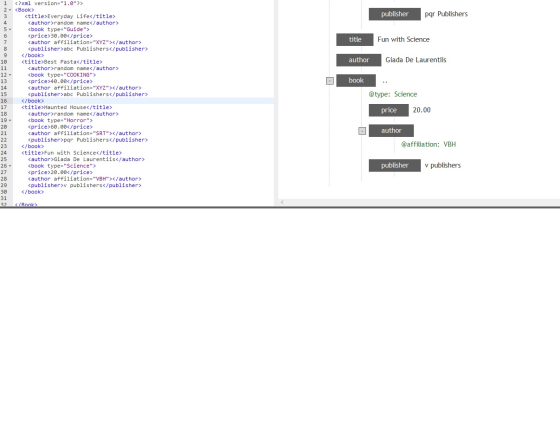Click the price 40.00 code line
The image size is (560, 441).
(x=60, y=81)
